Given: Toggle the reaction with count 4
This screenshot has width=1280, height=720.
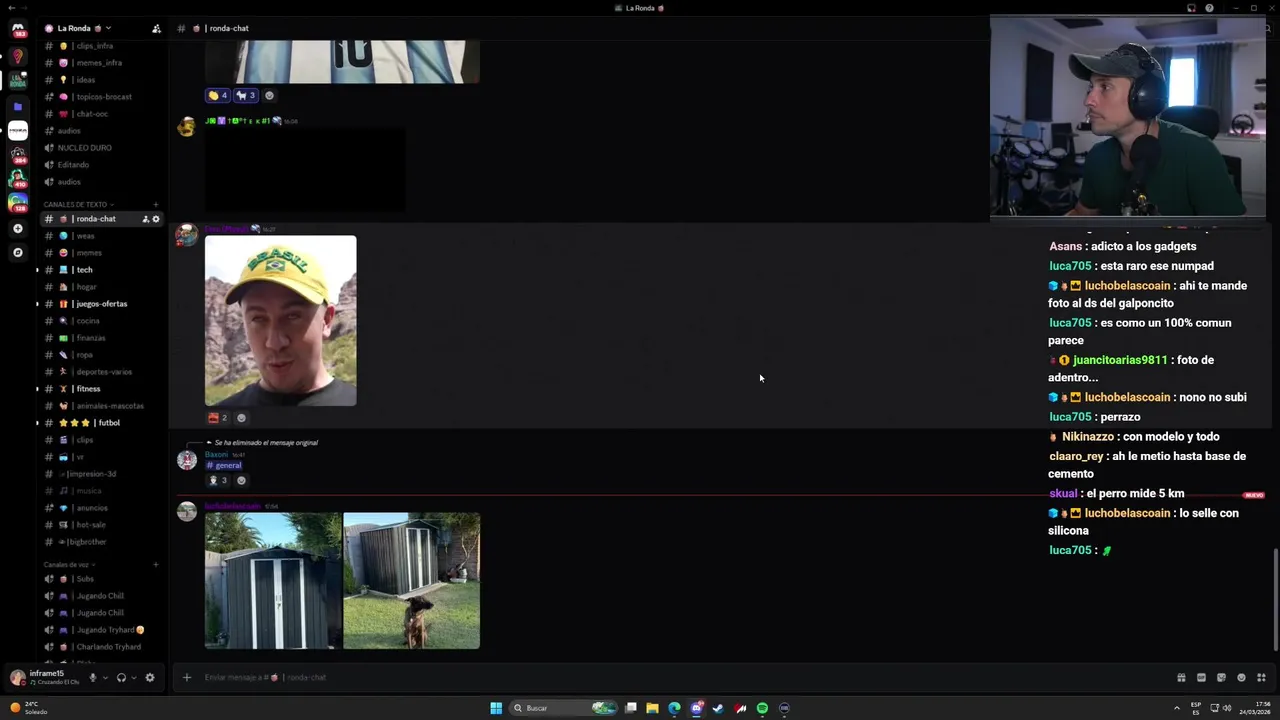Looking at the screenshot, I should point(218,95).
